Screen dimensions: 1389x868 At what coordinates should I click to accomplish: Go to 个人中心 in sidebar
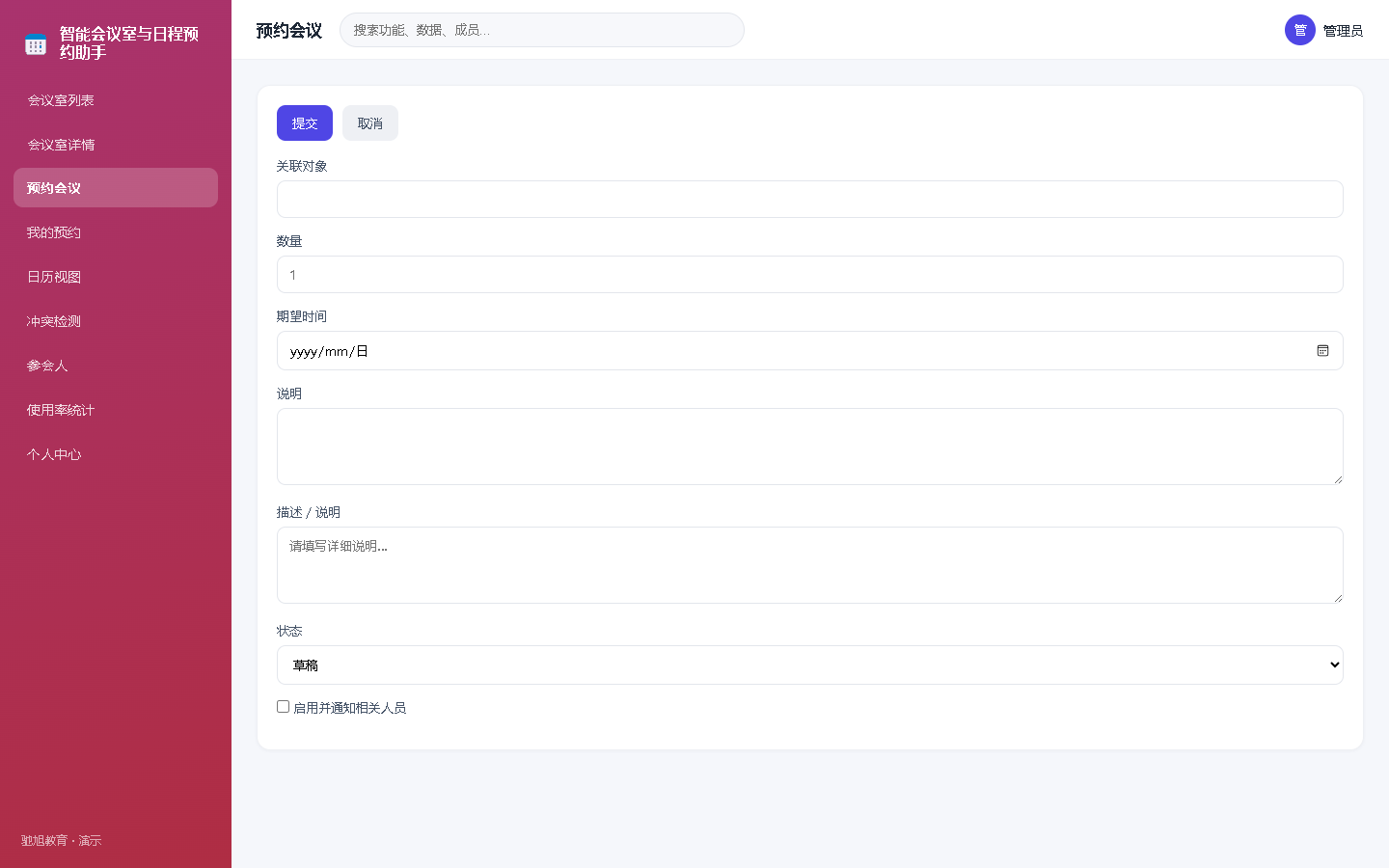[x=116, y=454]
